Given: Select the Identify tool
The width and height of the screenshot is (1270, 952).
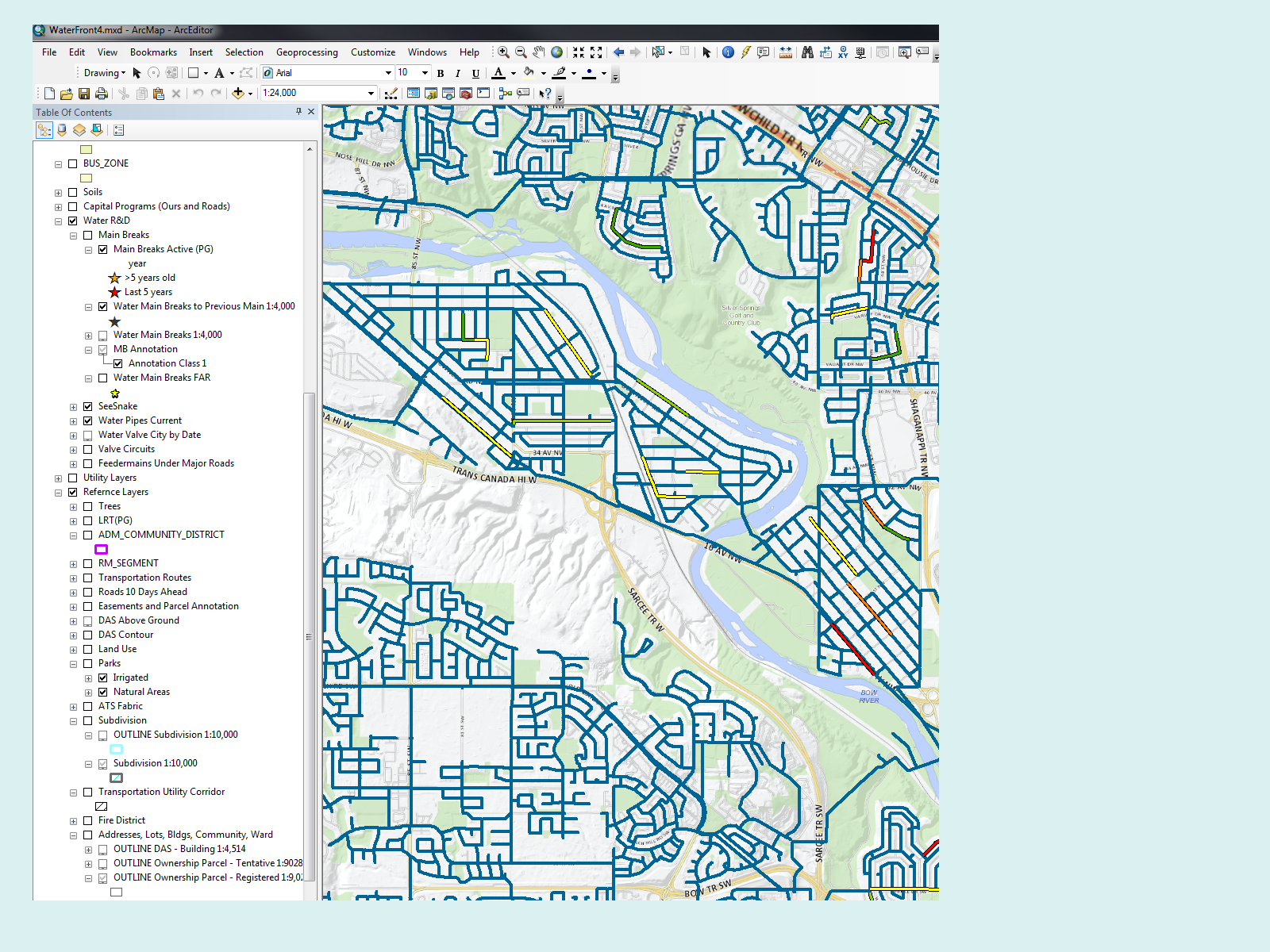Looking at the screenshot, I should coord(728,52).
